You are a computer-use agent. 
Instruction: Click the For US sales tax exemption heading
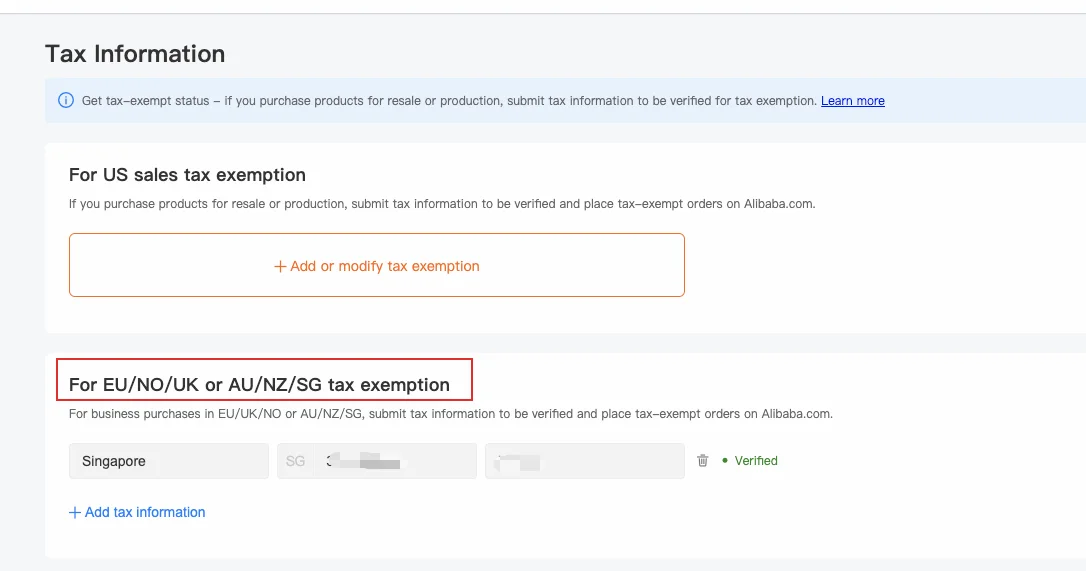click(x=187, y=175)
